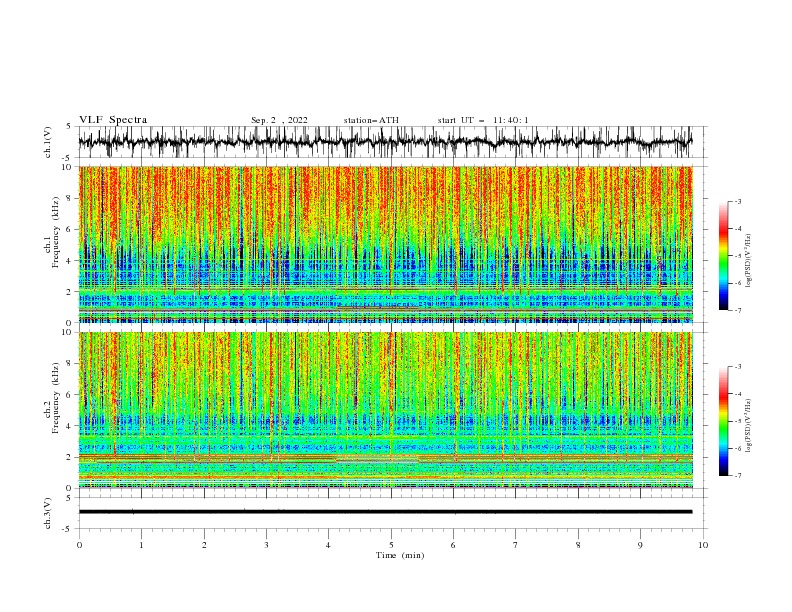Viewport: 792px width, 612px height.
Task: Click the "VLF Spectra" title text
Action: click(x=113, y=120)
